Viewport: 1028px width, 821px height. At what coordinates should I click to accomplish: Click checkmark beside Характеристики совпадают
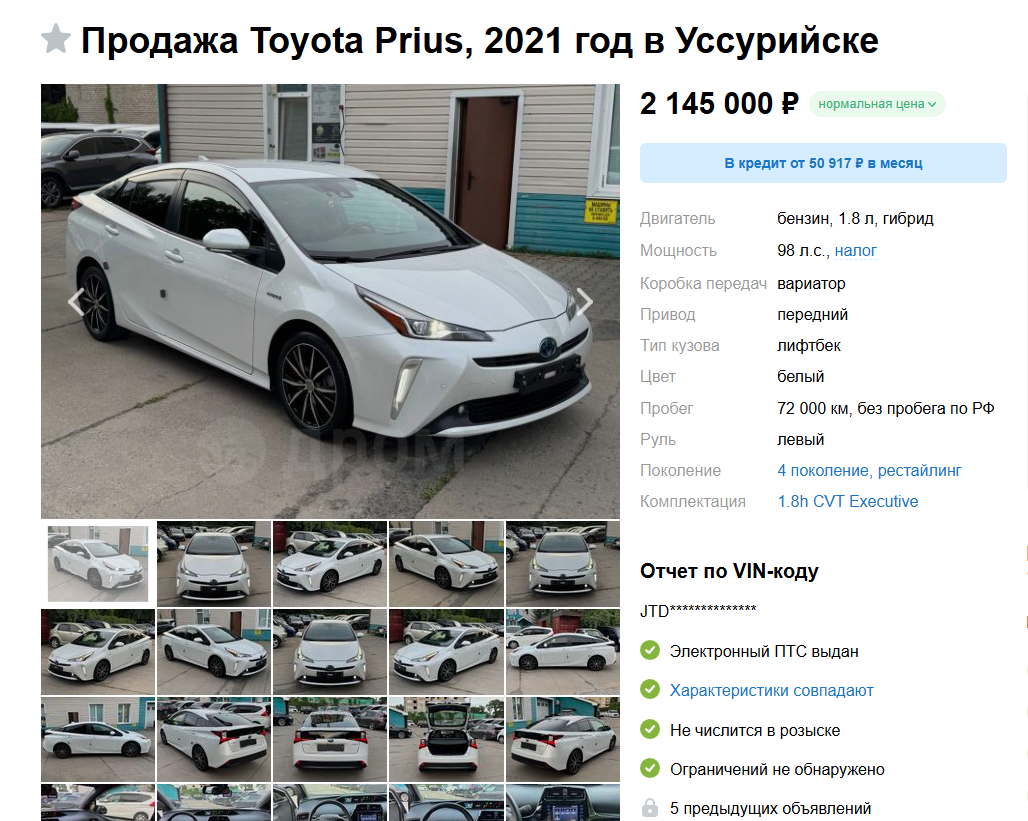650,690
